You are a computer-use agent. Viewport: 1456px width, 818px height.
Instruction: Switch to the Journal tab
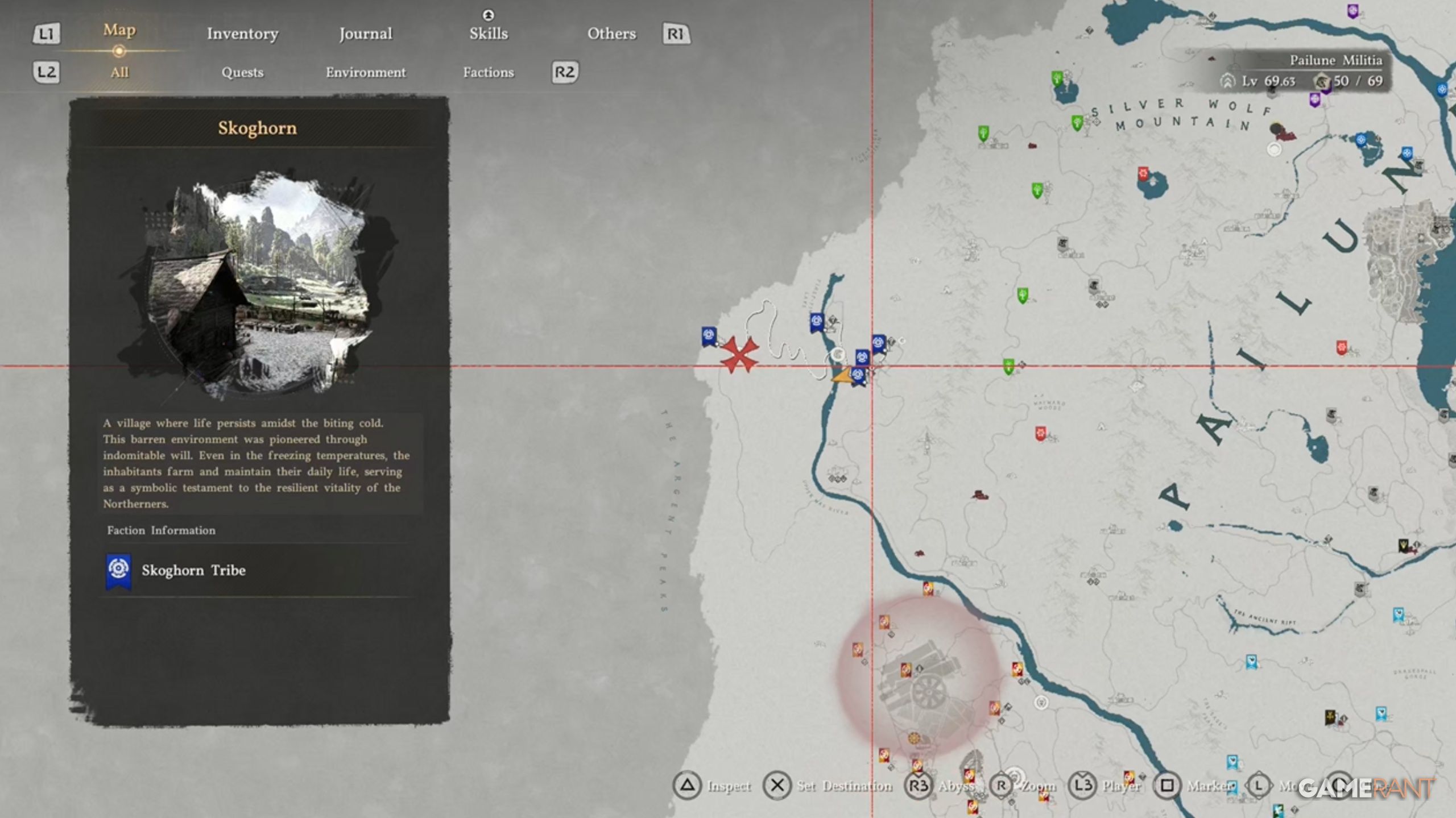[x=365, y=34]
